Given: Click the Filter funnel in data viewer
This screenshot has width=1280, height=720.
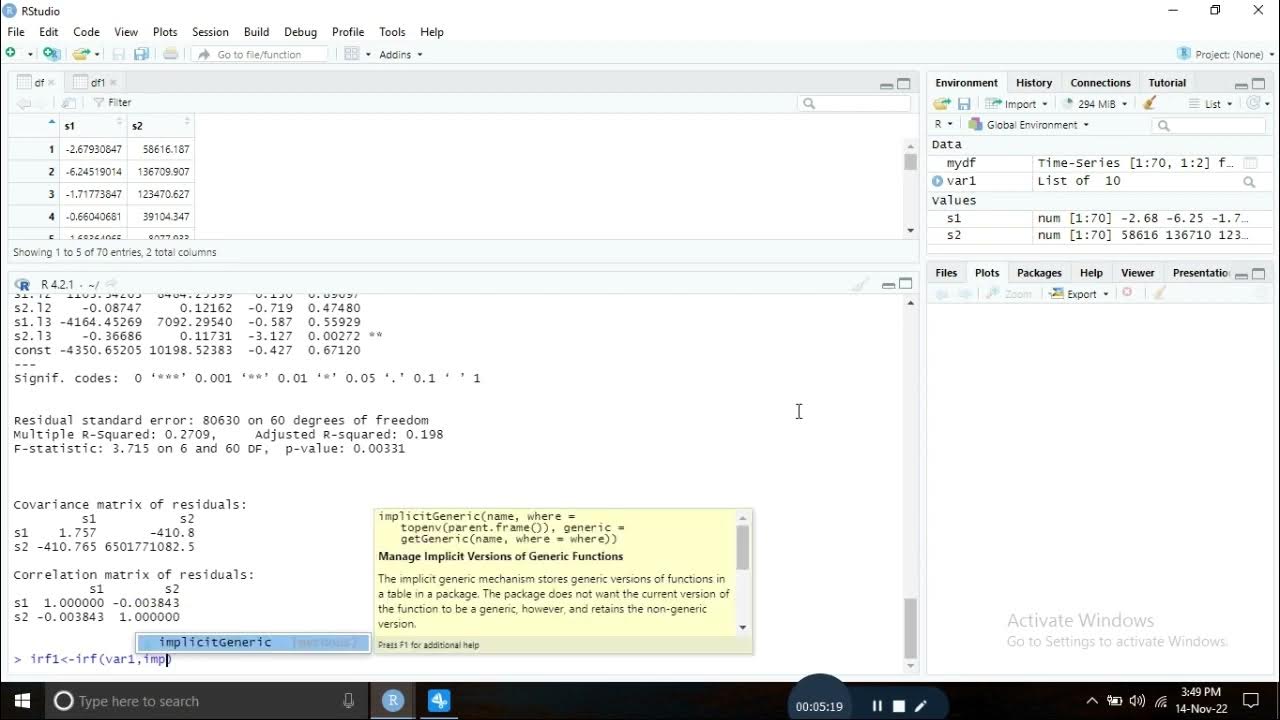Looking at the screenshot, I should 112,102.
